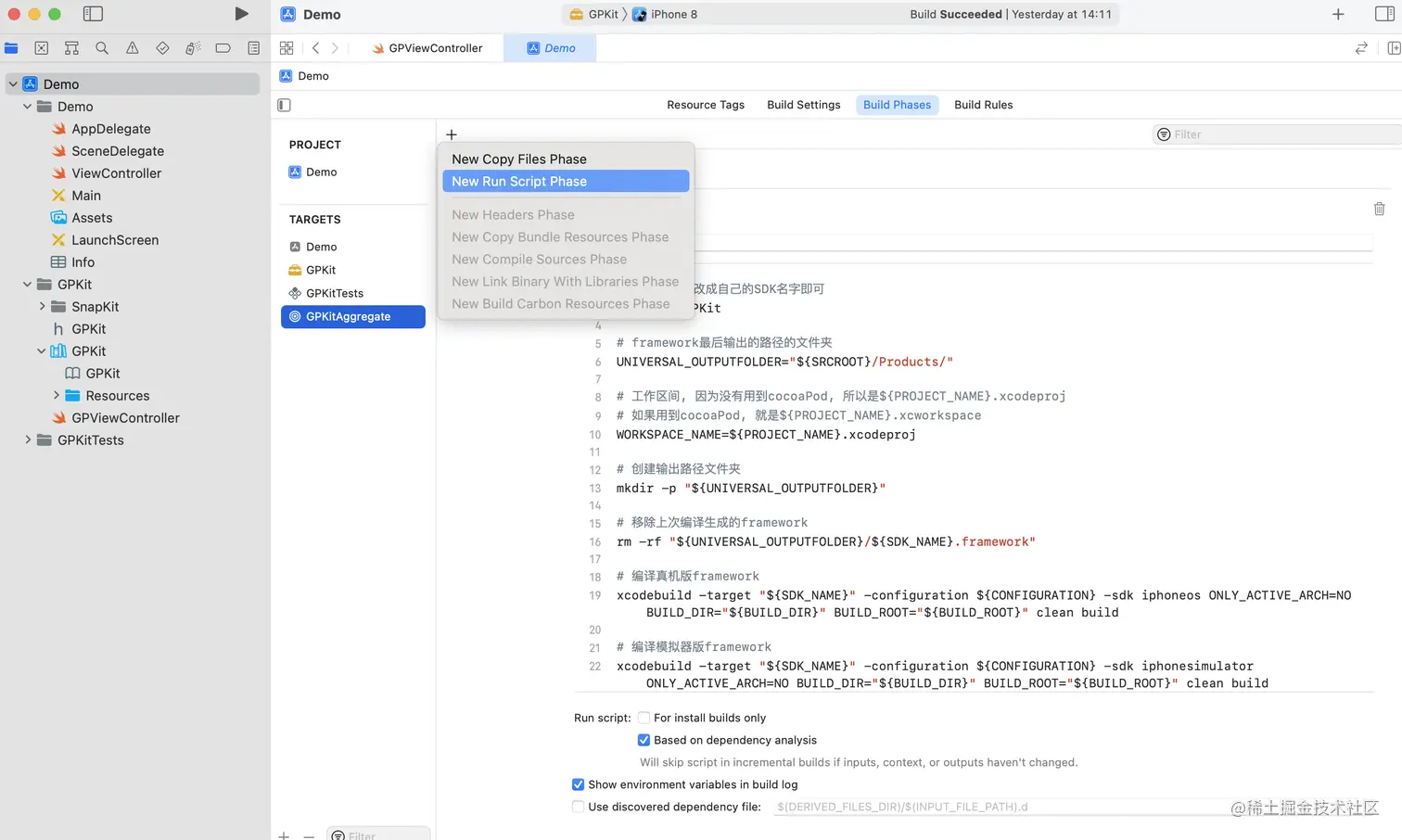Remove the target with the bottom minus button
Viewport: 1402px width, 840px height.
point(309,835)
